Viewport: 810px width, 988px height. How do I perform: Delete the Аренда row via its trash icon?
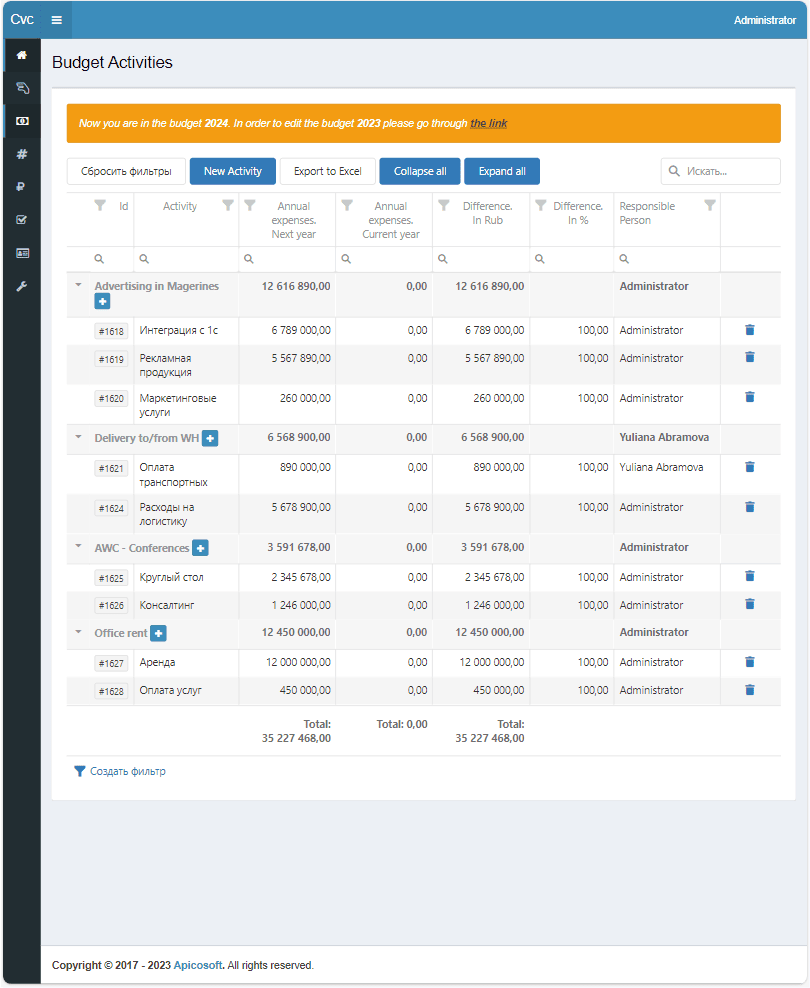(750, 662)
